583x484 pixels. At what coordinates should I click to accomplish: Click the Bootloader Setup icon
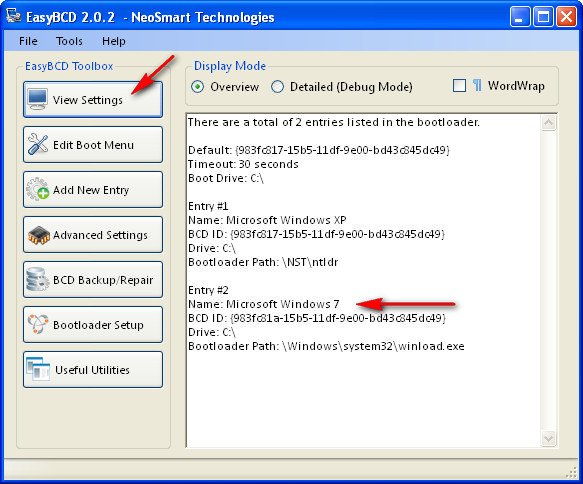[38, 324]
